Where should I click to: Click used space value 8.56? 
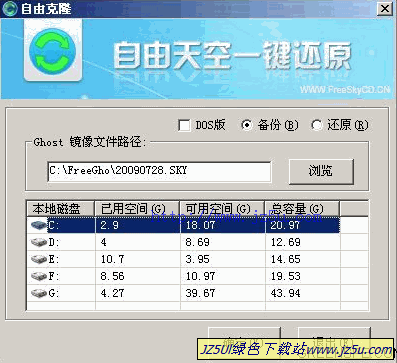pos(112,276)
